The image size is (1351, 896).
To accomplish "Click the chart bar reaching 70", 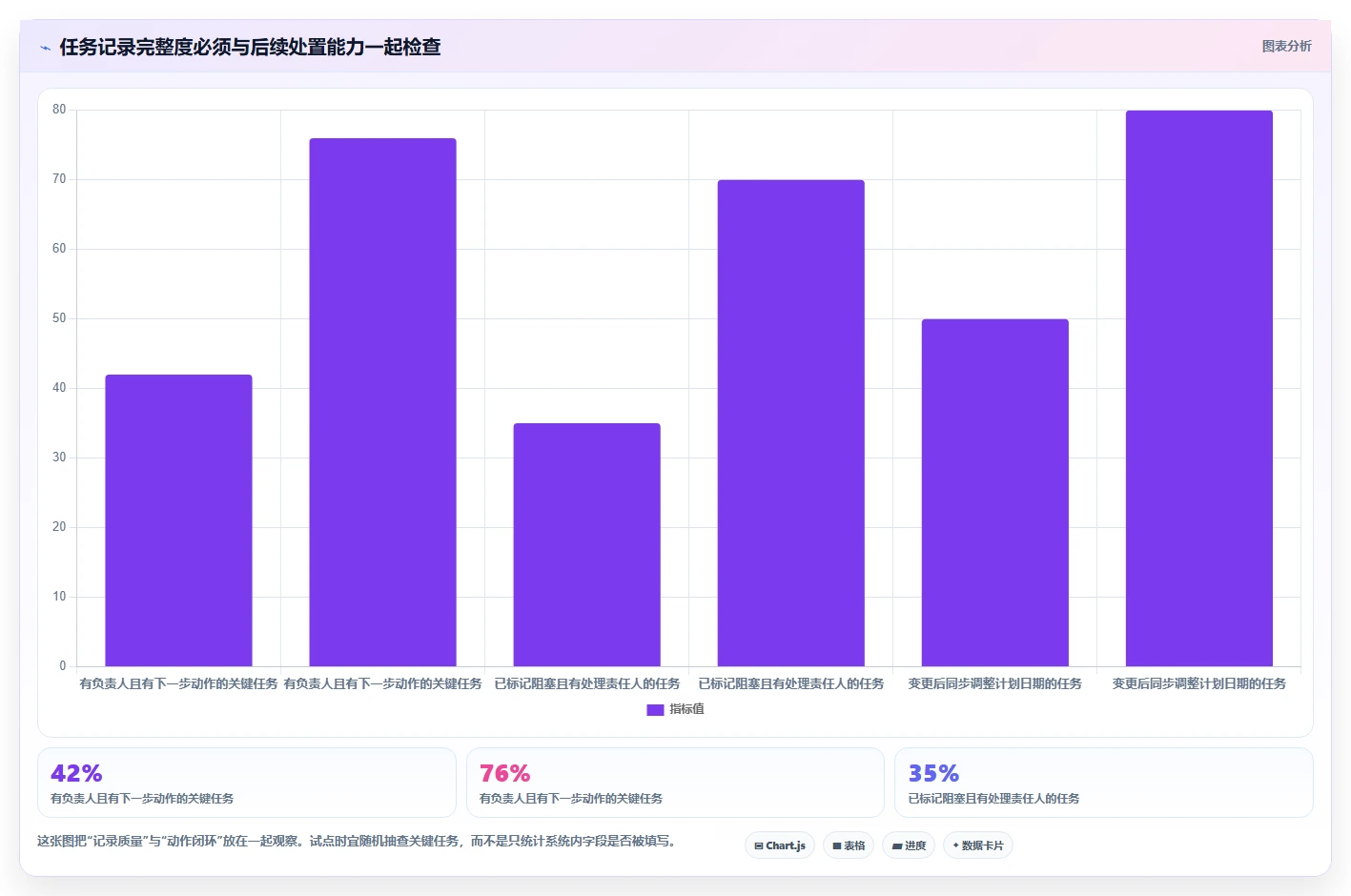I will tap(790, 423).
